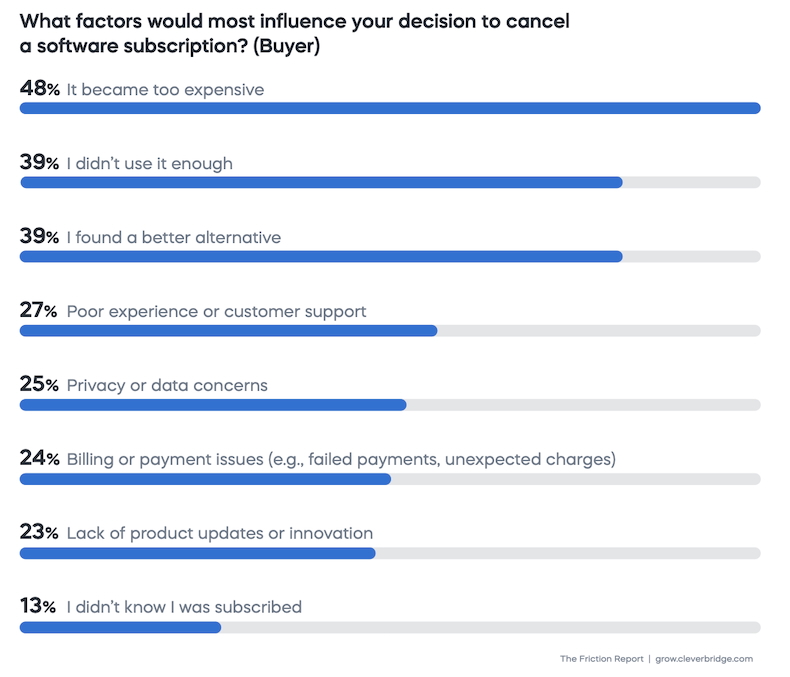Click the 'I didn't use it enough' label
This screenshot has width=790, height=677.
149,163
